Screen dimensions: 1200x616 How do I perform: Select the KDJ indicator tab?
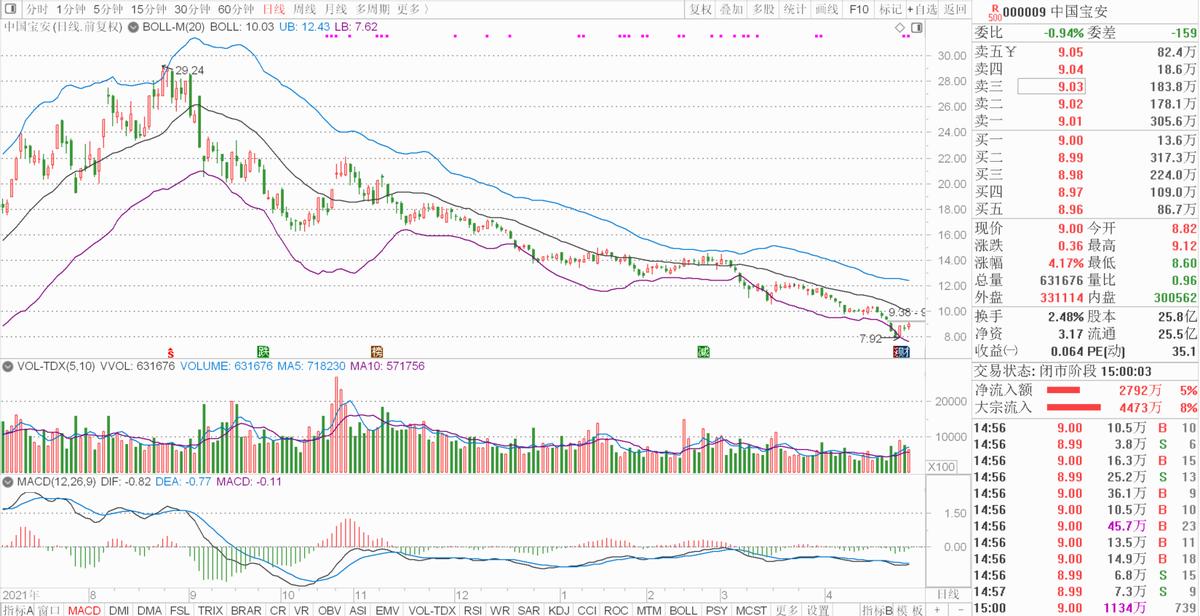click(x=560, y=609)
